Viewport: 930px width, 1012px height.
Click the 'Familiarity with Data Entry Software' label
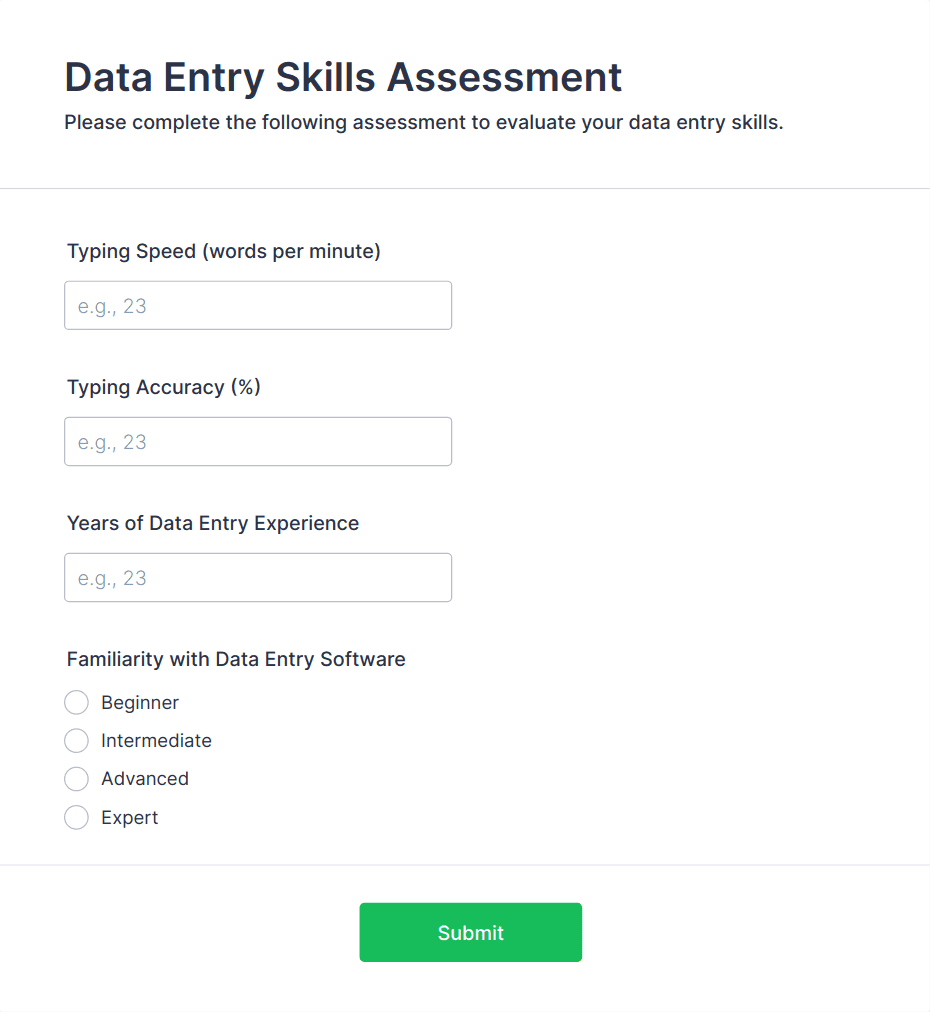236,659
